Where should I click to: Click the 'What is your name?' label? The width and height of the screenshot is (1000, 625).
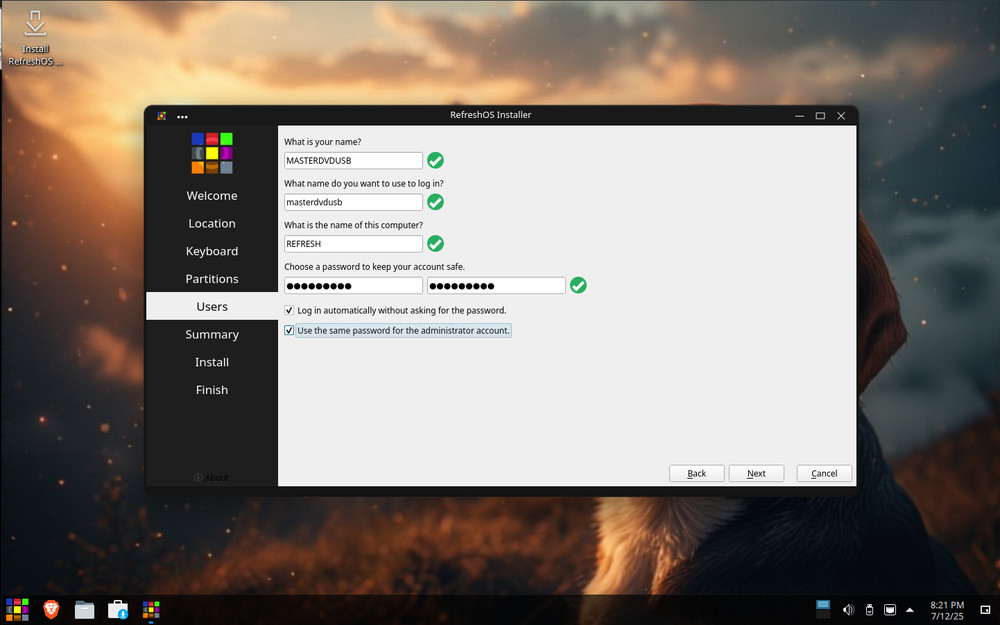pos(323,142)
